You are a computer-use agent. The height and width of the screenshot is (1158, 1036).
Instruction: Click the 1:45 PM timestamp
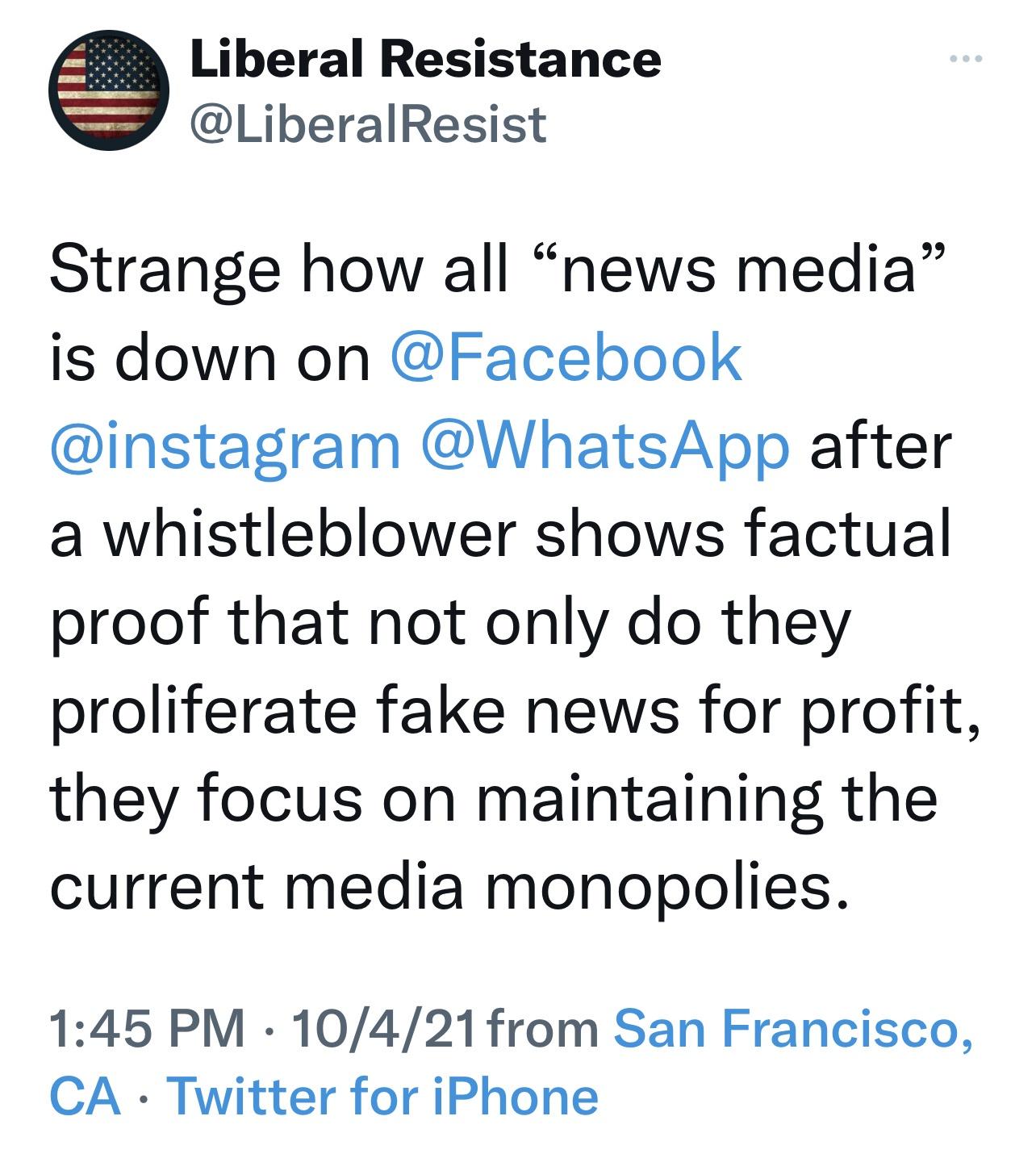click(x=148, y=1029)
